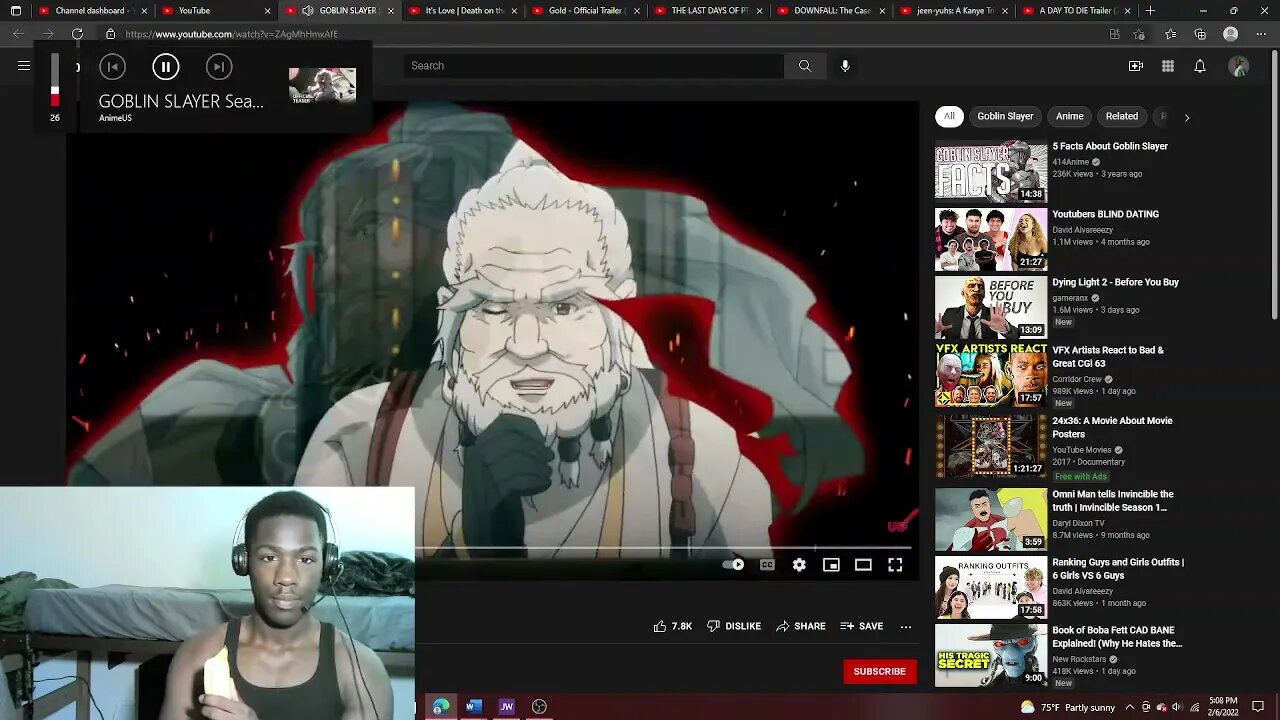
Task: Activate voice search microphone
Action: [845, 66]
